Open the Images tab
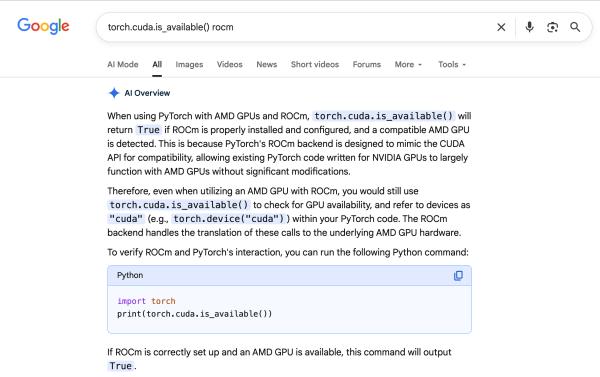The height and width of the screenshot is (377, 600). (189, 64)
